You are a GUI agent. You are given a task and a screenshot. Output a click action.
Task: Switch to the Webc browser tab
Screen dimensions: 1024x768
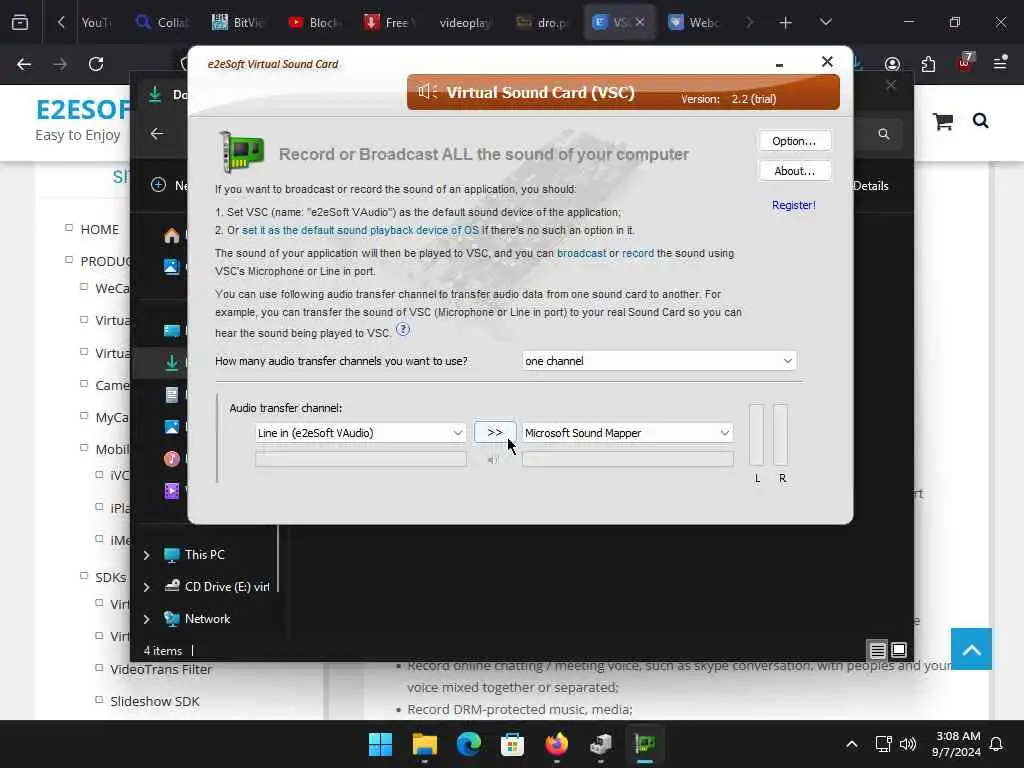(x=695, y=22)
